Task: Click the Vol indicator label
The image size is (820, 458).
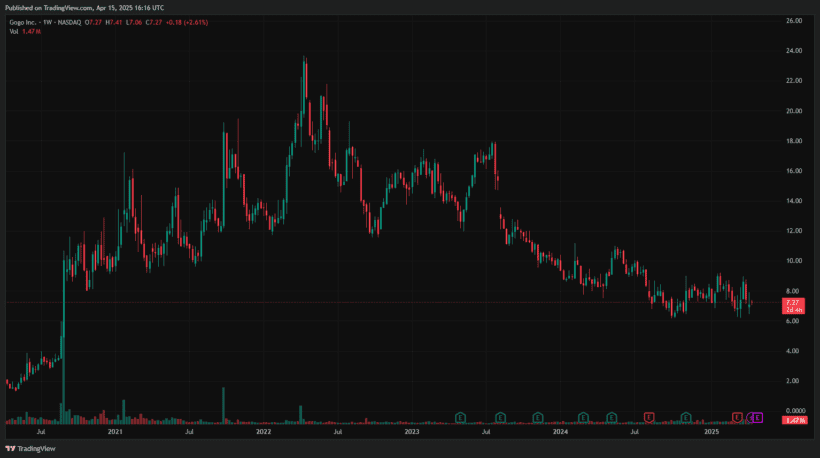Action: 15,32
